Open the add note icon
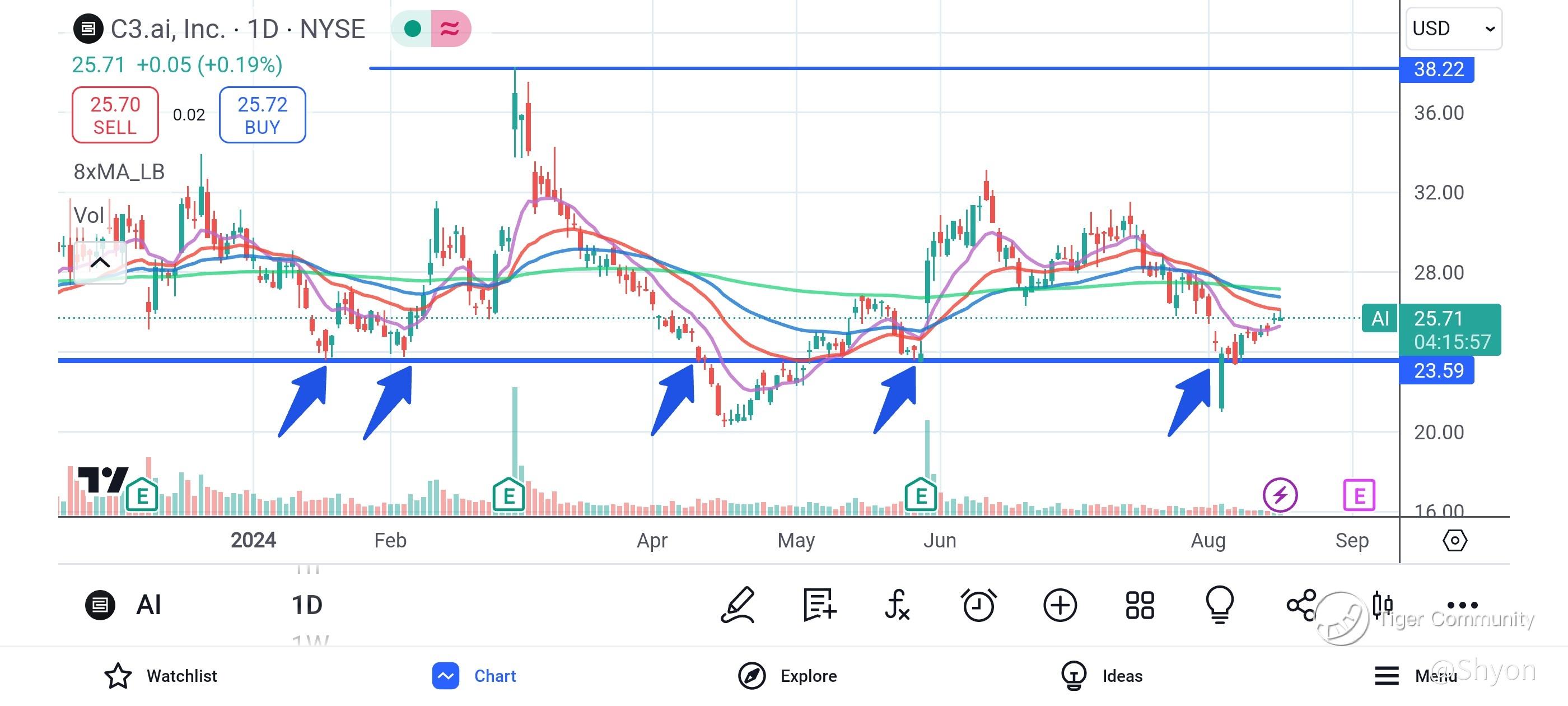Image resolution: width=1568 pixels, height=706 pixels. (819, 605)
